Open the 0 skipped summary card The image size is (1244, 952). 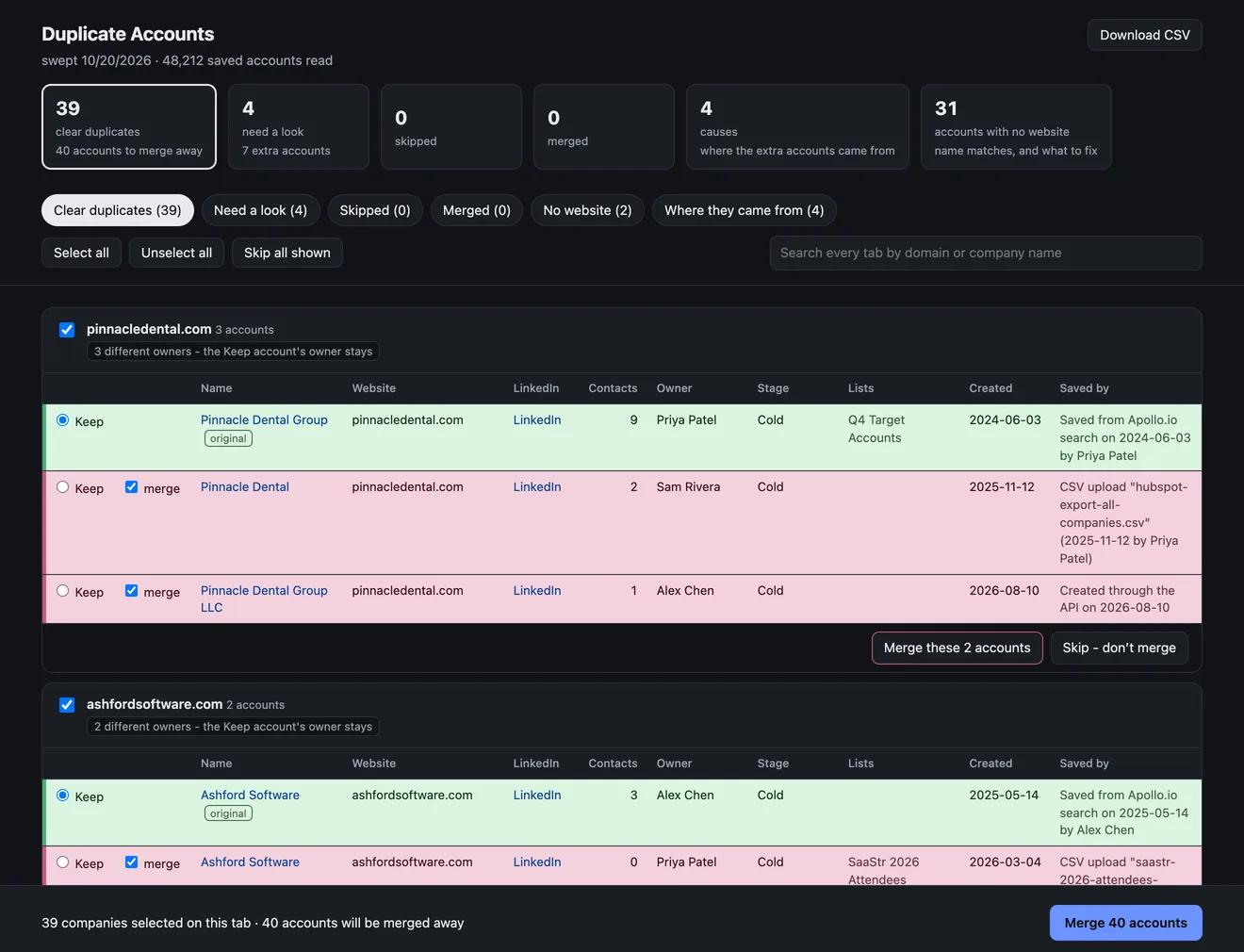(x=451, y=127)
